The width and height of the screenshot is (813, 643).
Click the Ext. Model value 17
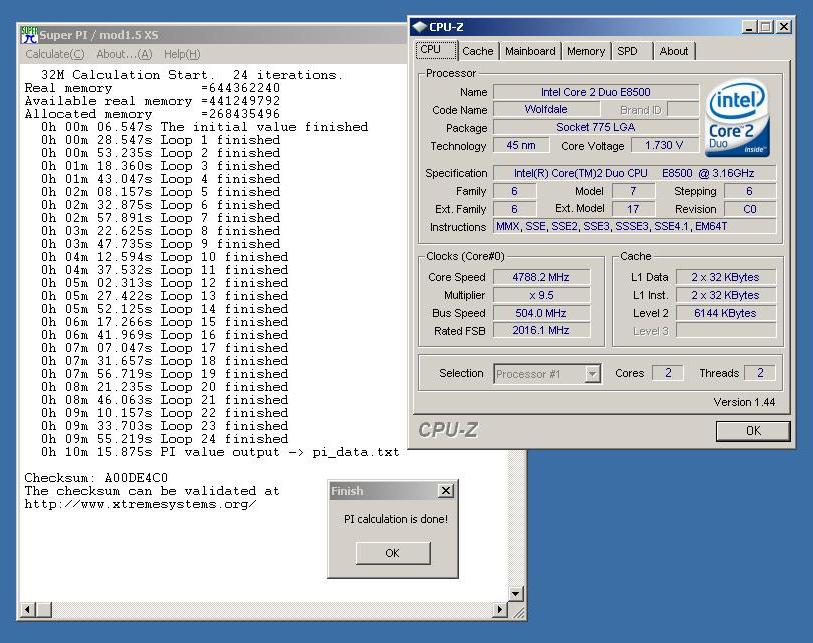click(x=633, y=209)
